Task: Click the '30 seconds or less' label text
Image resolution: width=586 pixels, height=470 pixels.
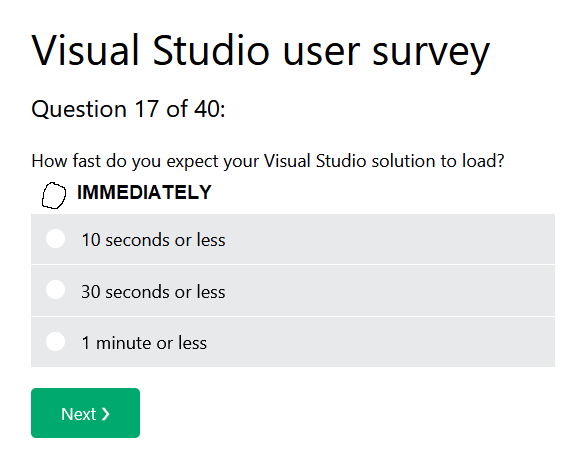Action: tap(153, 292)
